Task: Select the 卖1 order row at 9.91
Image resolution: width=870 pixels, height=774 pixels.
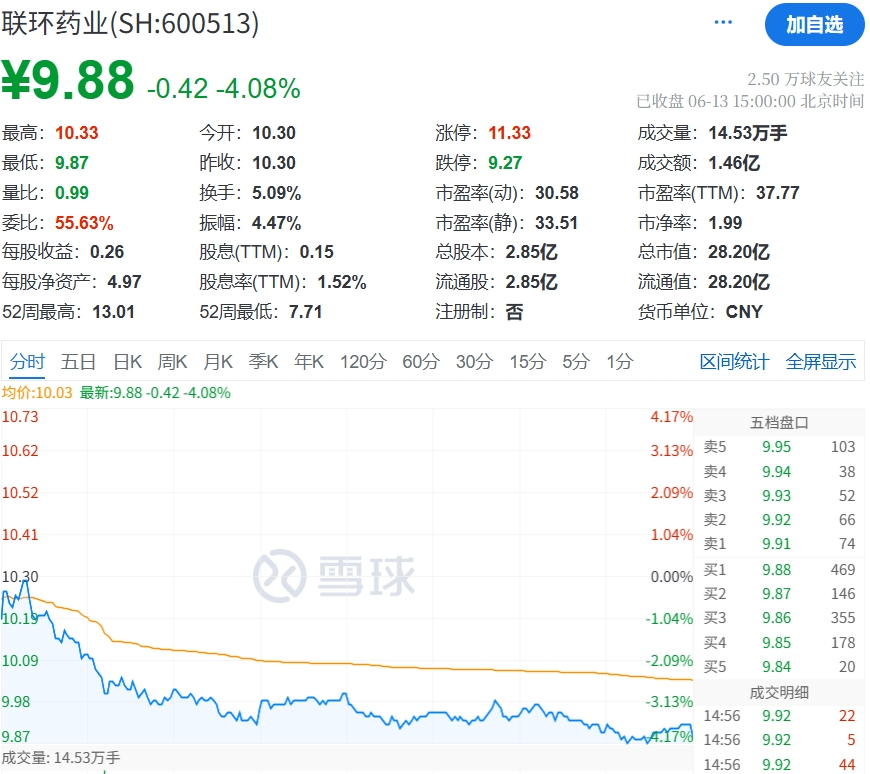Action: pyautogui.click(x=779, y=544)
